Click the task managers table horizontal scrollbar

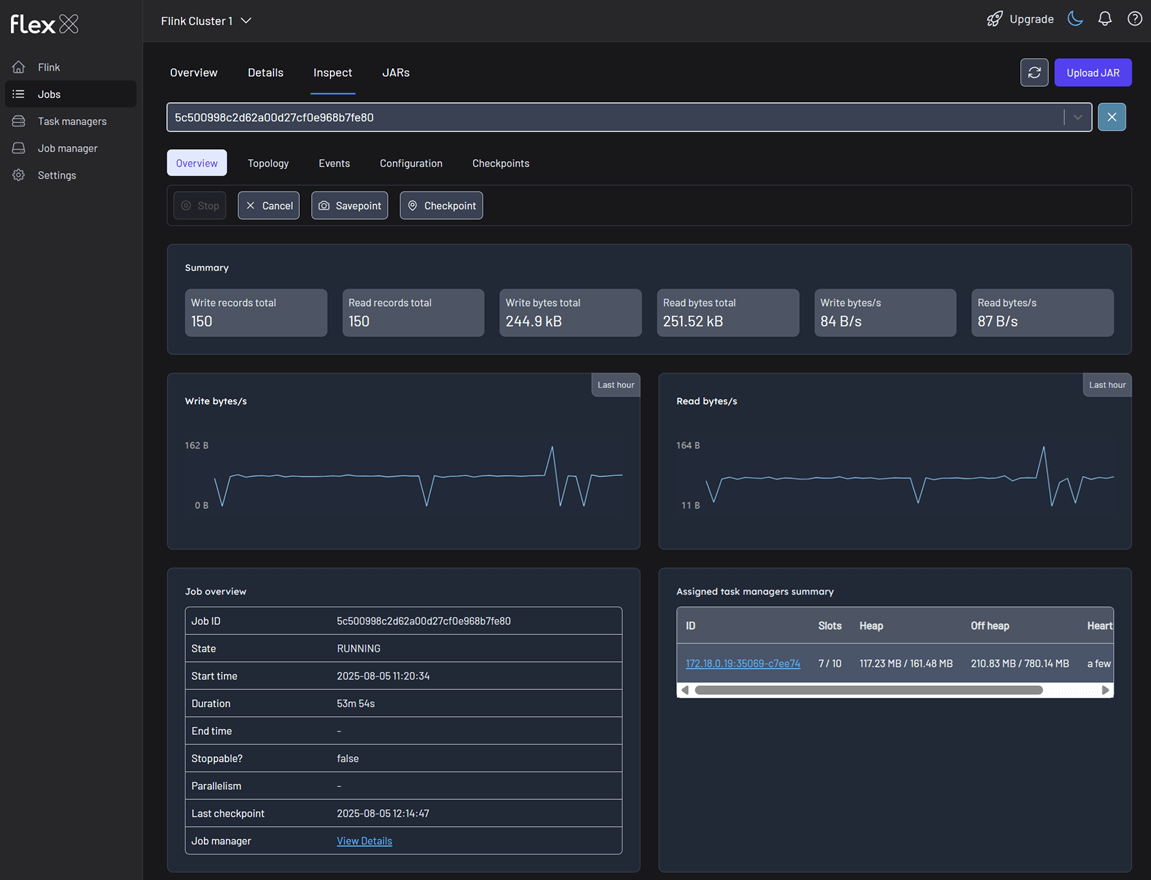[868, 690]
